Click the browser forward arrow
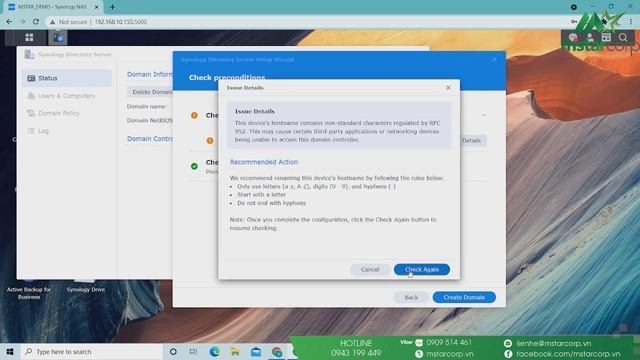 [22, 22]
